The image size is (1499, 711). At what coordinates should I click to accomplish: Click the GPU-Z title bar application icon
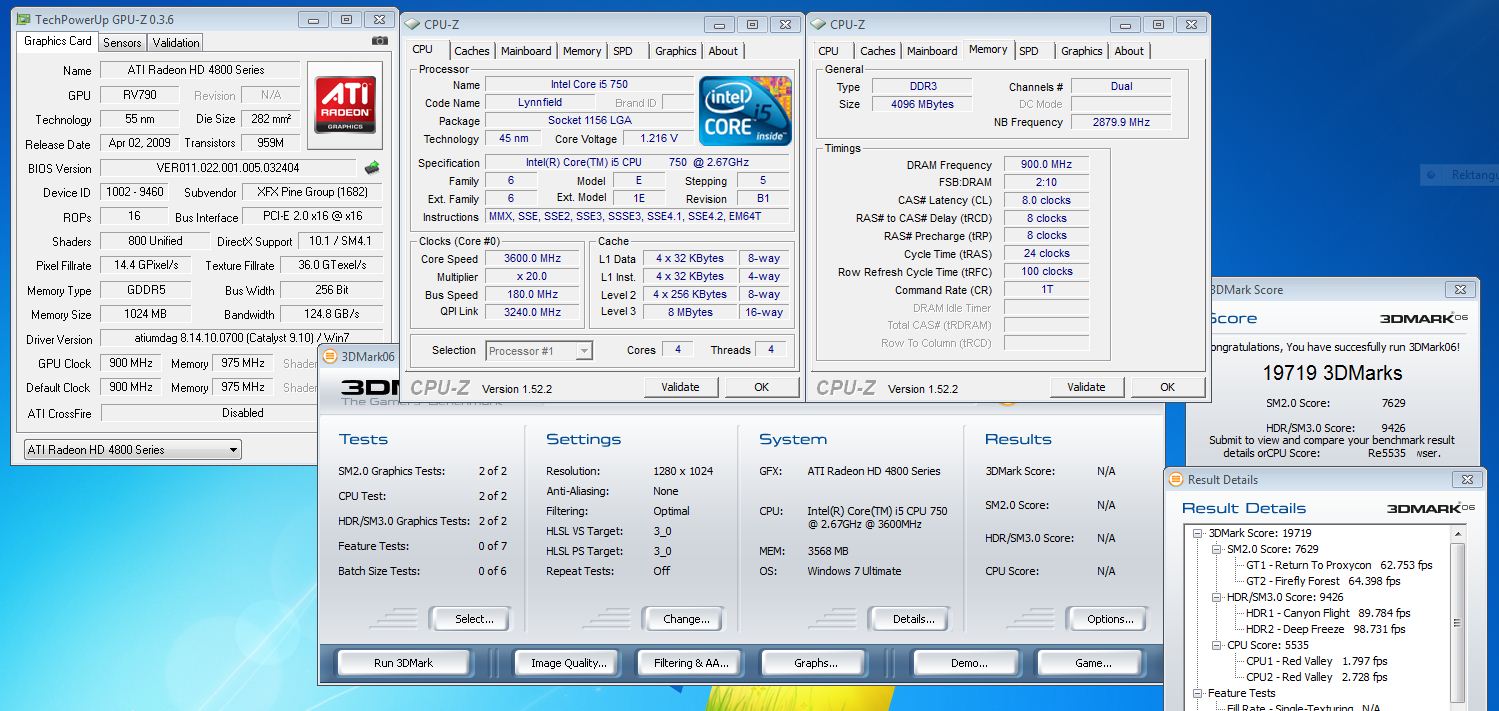click(23, 20)
